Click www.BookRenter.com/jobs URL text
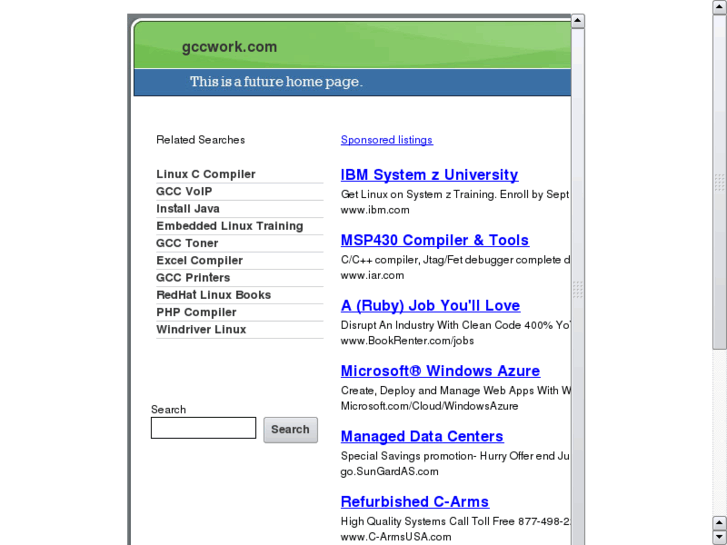The height and width of the screenshot is (545, 727). point(407,341)
